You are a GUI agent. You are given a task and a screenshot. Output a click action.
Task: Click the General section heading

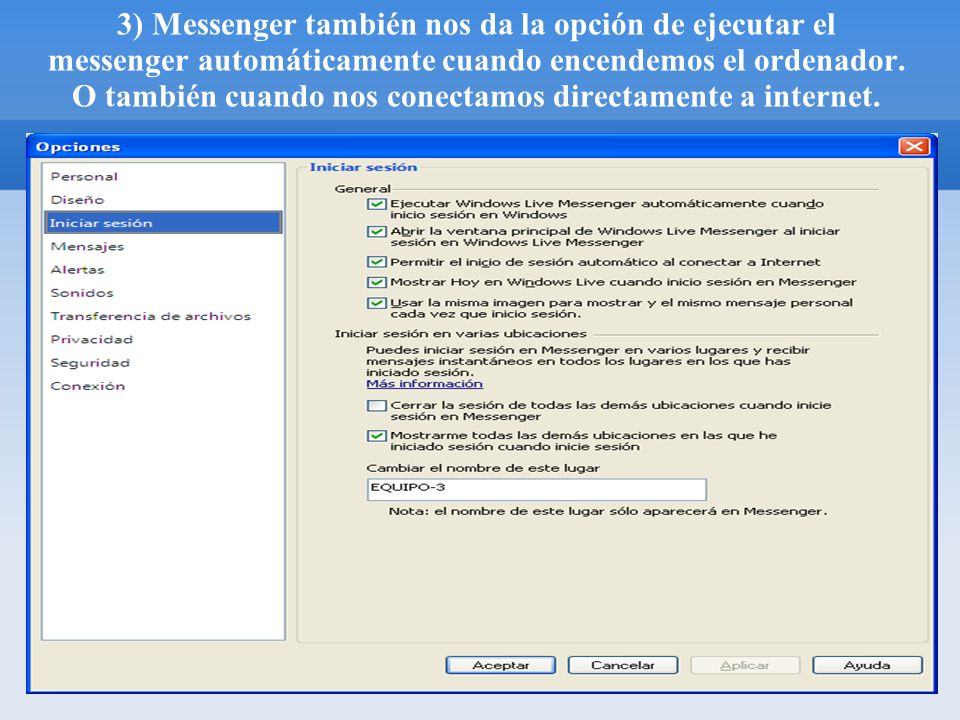[362, 189]
